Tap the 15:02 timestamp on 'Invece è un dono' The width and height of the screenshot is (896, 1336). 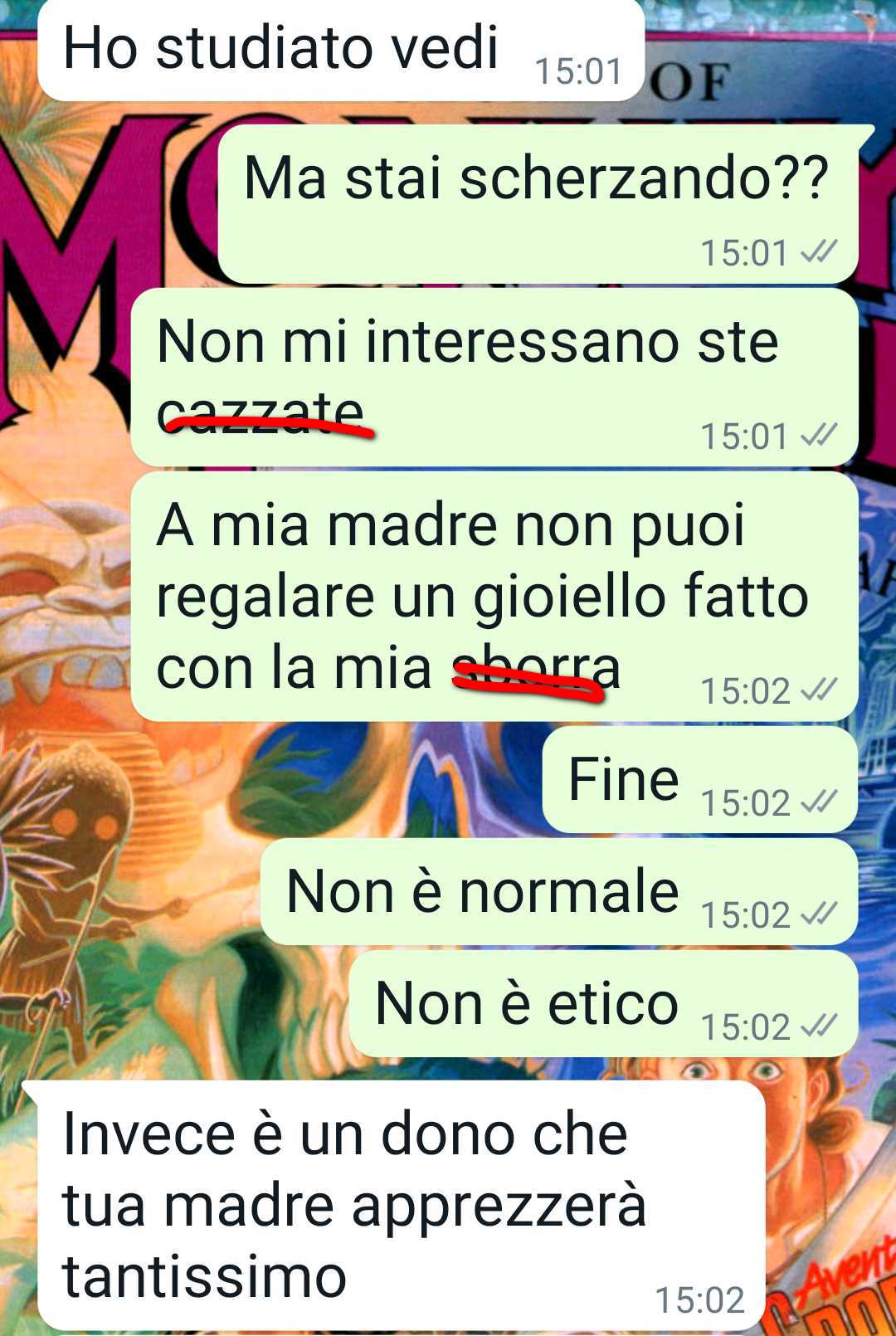tap(699, 1300)
